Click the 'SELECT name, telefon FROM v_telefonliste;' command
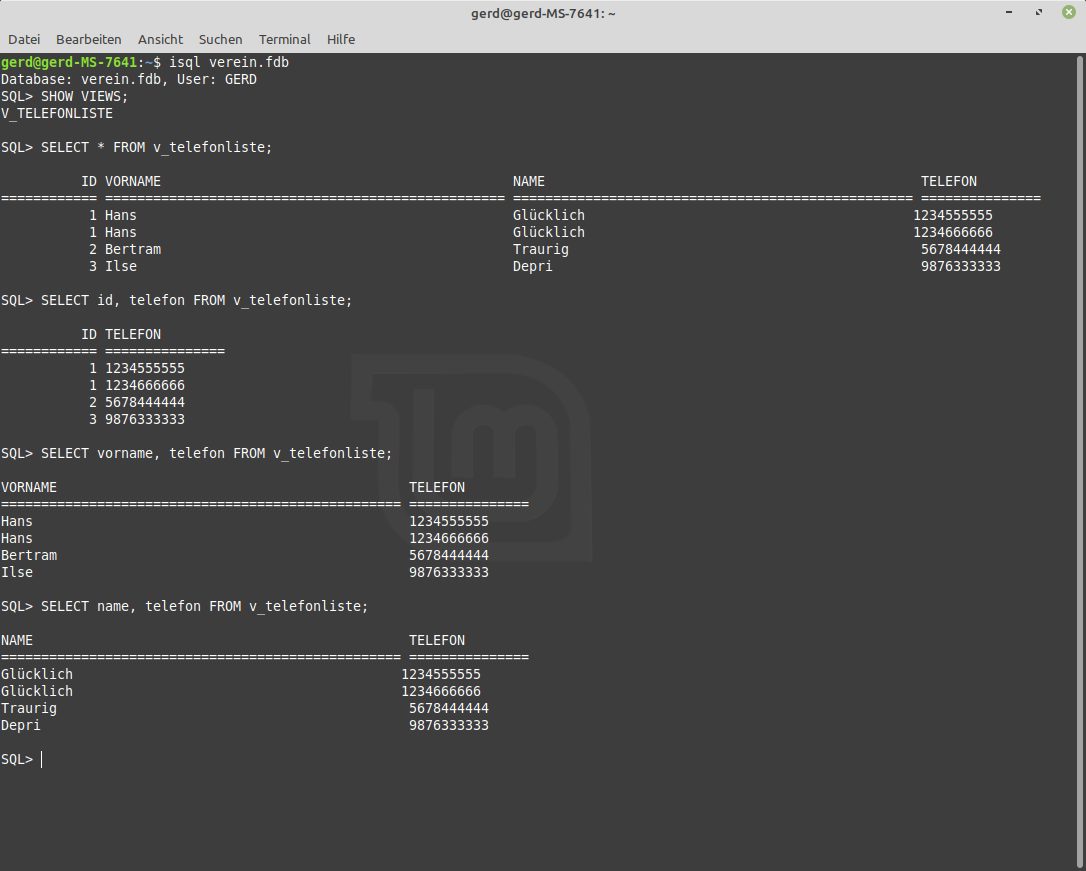Viewport: 1086px width, 871px height. [204, 607]
